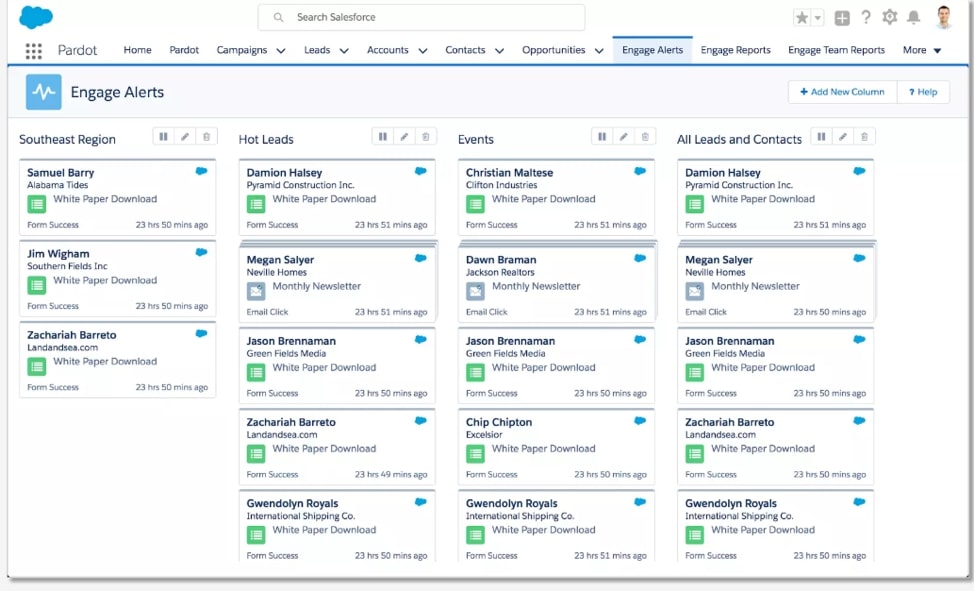Image resolution: width=974 pixels, height=591 pixels.
Task: Click email icon on Dawn Braman card
Action: tap(475, 291)
